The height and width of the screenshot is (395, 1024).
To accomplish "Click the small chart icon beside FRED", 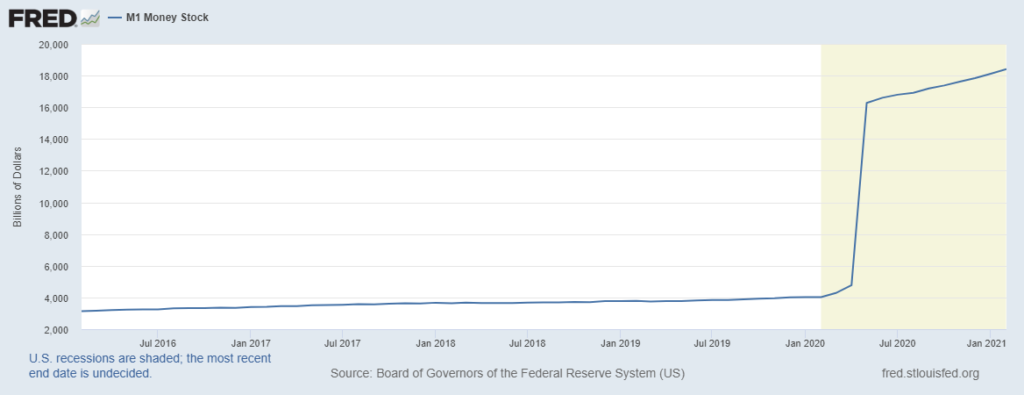I will click(x=89, y=19).
